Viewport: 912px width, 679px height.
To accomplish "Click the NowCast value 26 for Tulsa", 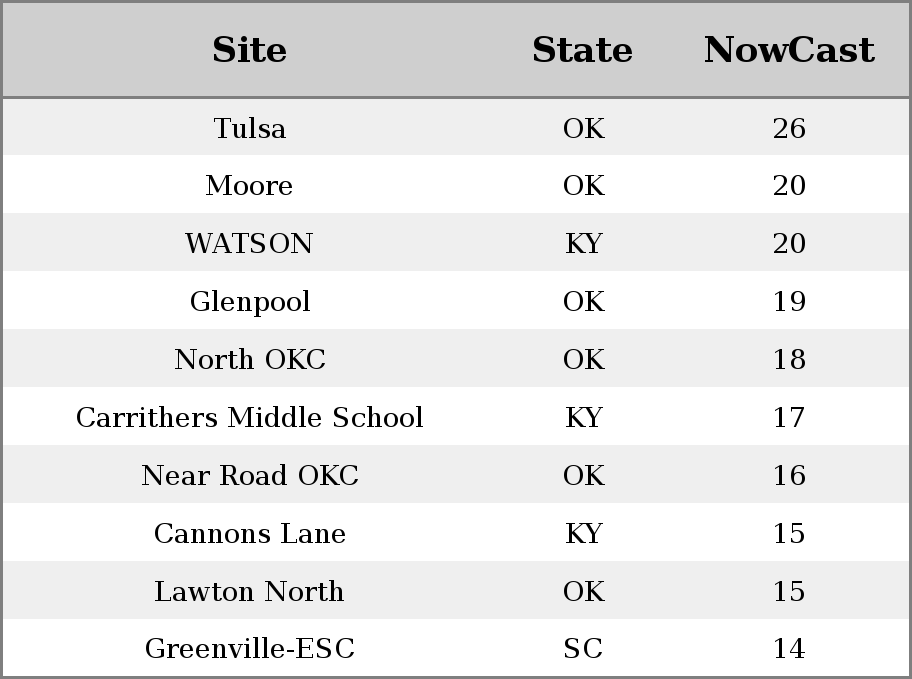I will click(789, 128).
